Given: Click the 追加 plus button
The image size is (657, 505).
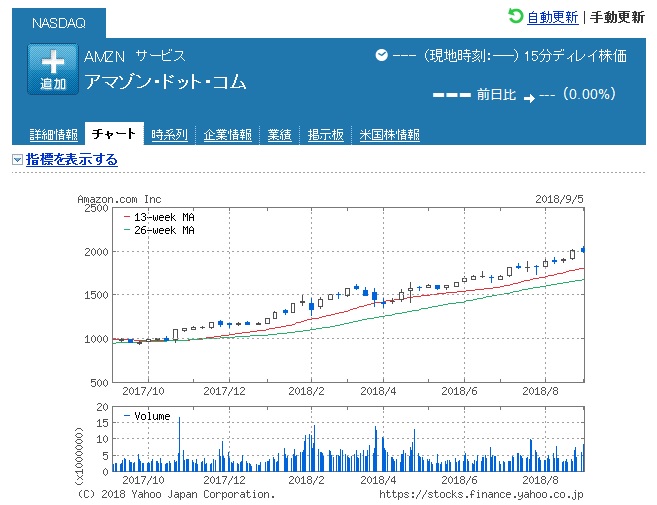Looking at the screenshot, I should 53,69.
